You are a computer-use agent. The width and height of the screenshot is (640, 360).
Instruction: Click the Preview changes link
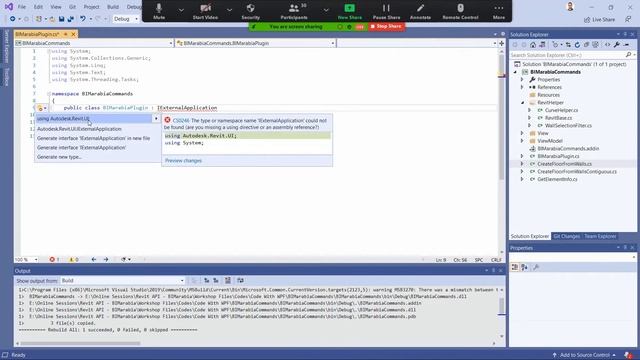183,160
